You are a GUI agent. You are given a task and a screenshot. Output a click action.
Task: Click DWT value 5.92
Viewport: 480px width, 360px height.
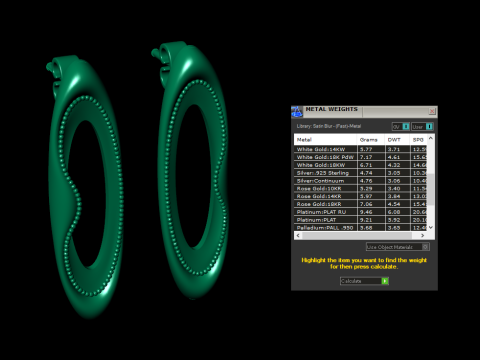394,220
